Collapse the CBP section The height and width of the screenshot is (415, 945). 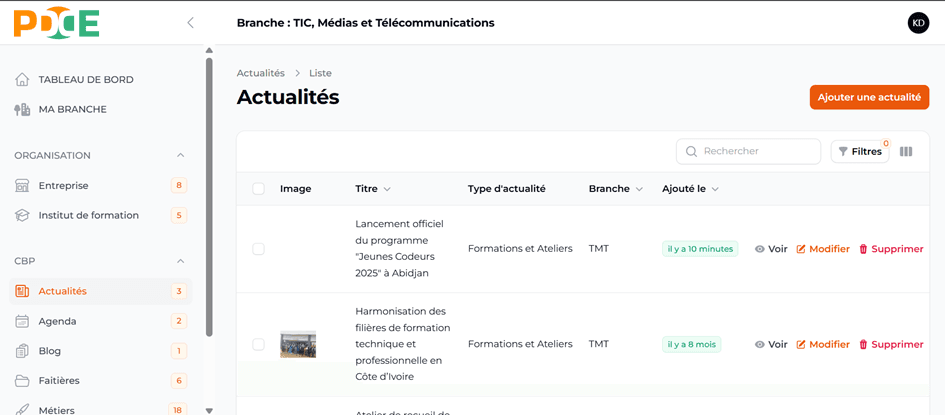(x=180, y=261)
